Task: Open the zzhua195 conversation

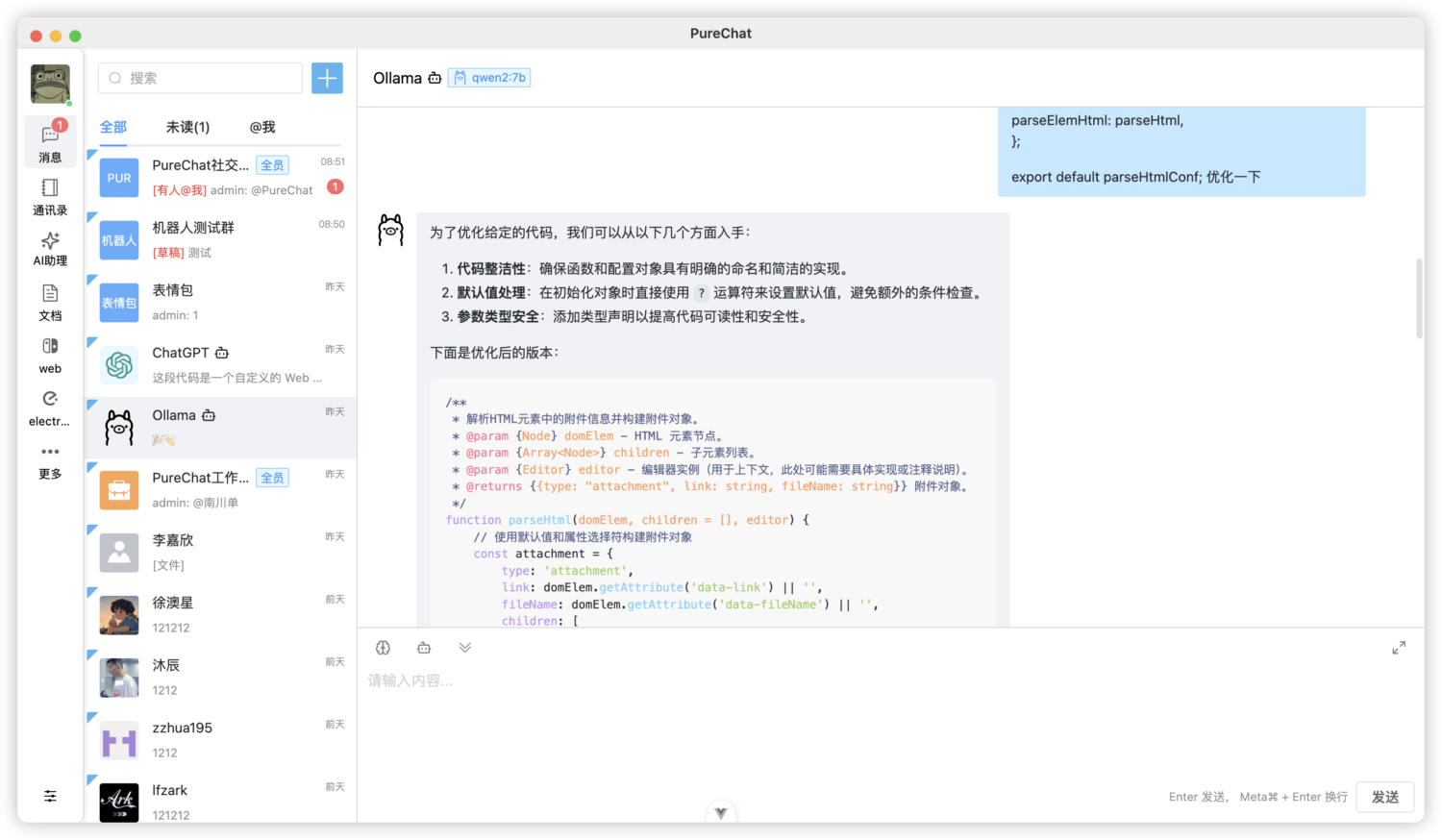Action: (x=221, y=740)
